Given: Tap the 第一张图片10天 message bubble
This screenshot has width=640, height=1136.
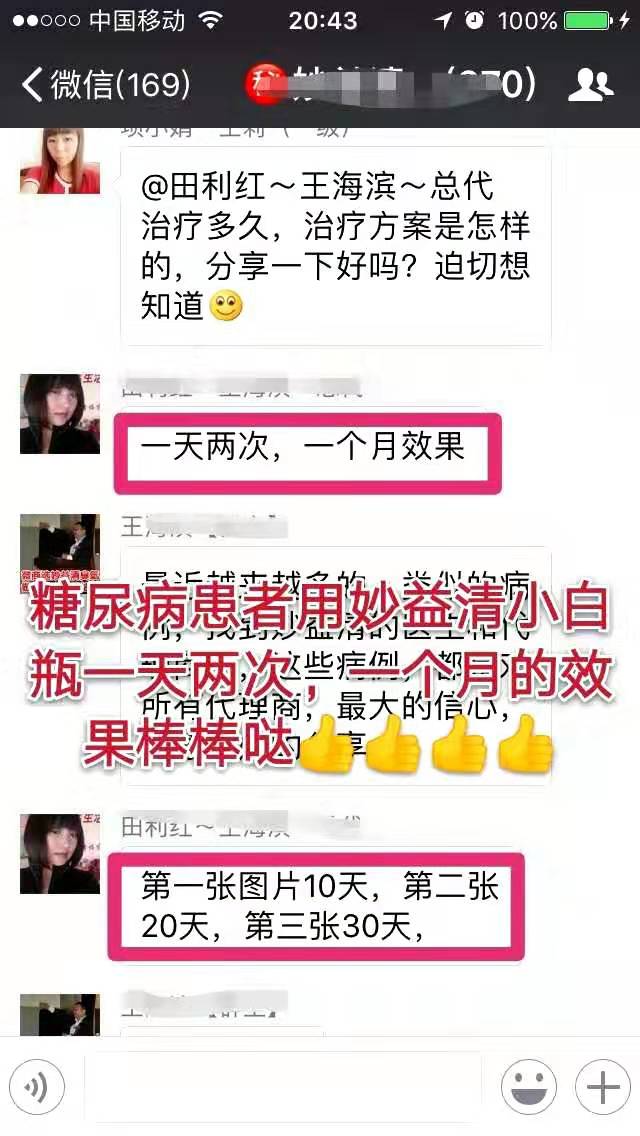Looking at the screenshot, I should 316,906.
